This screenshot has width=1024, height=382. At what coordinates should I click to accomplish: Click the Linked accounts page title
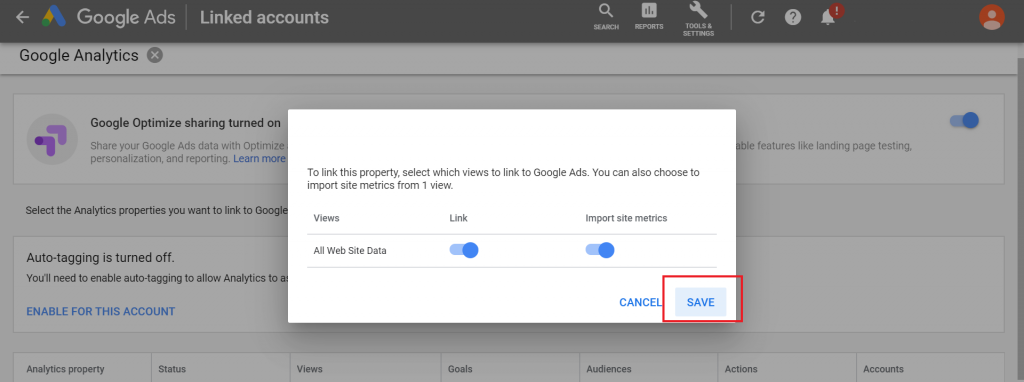264,17
